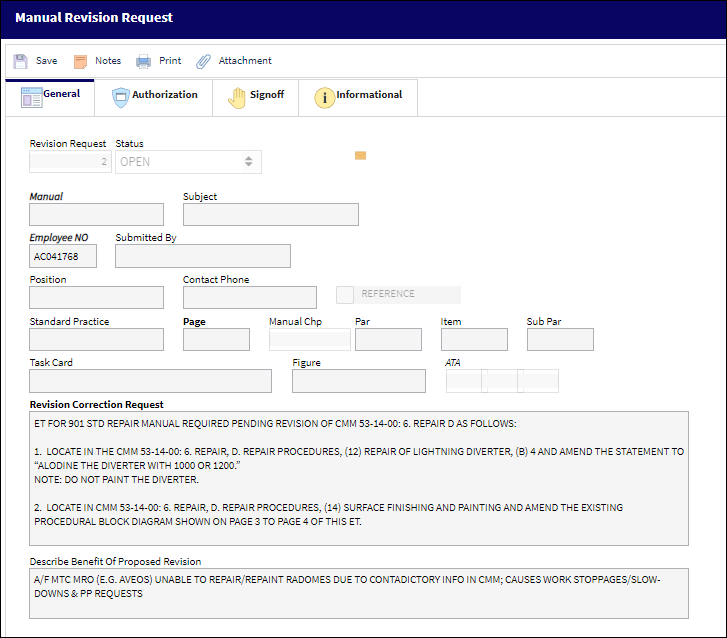This screenshot has width=727, height=638.
Task: Open the Signoff tab
Action: pyautogui.click(x=255, y=97)
